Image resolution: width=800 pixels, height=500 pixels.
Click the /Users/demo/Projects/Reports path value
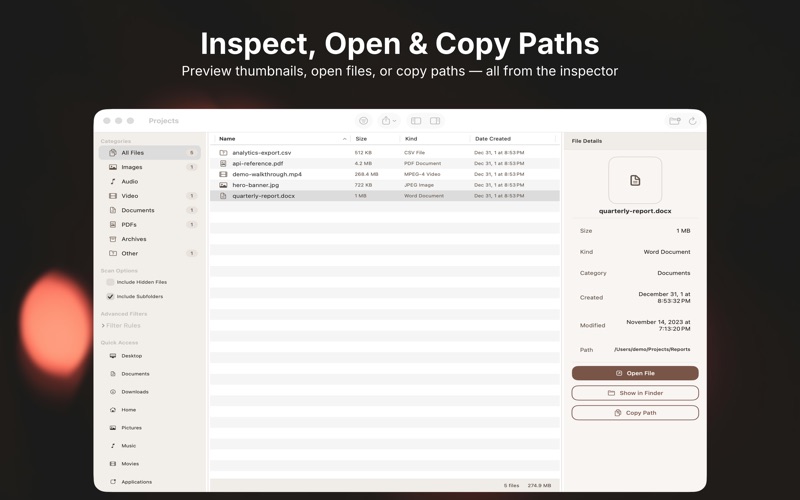point(652,349)
